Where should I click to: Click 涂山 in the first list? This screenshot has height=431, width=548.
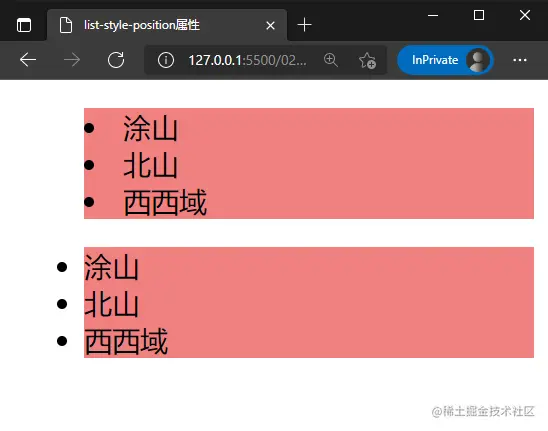tap(151, 128)
